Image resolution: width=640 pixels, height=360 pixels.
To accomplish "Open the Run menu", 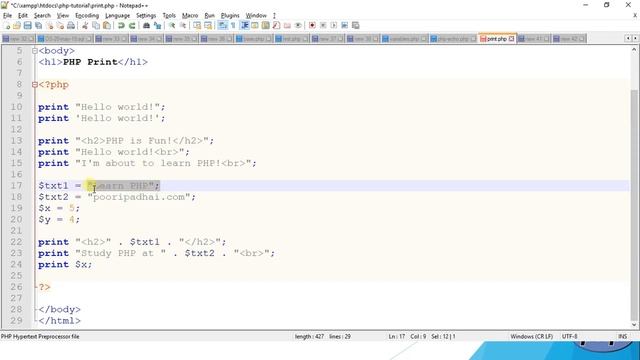I will 209,16.
